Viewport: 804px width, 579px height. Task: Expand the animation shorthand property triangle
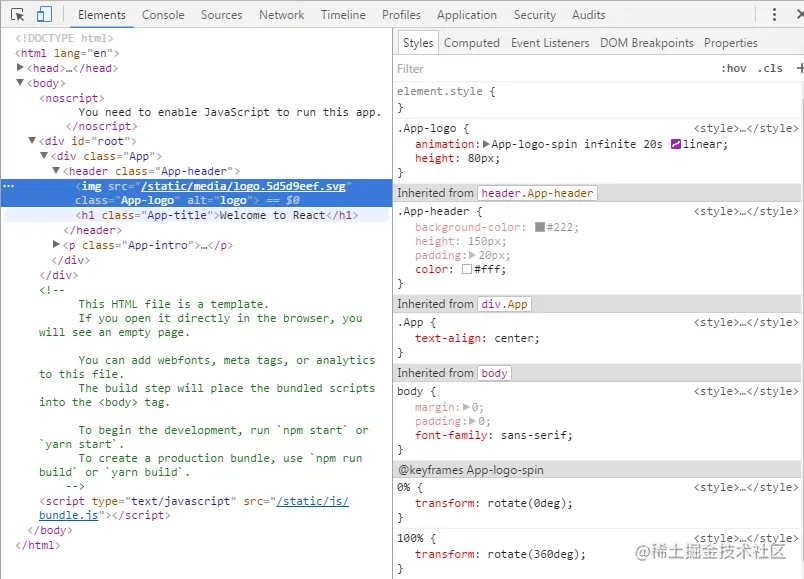point(486,144)
